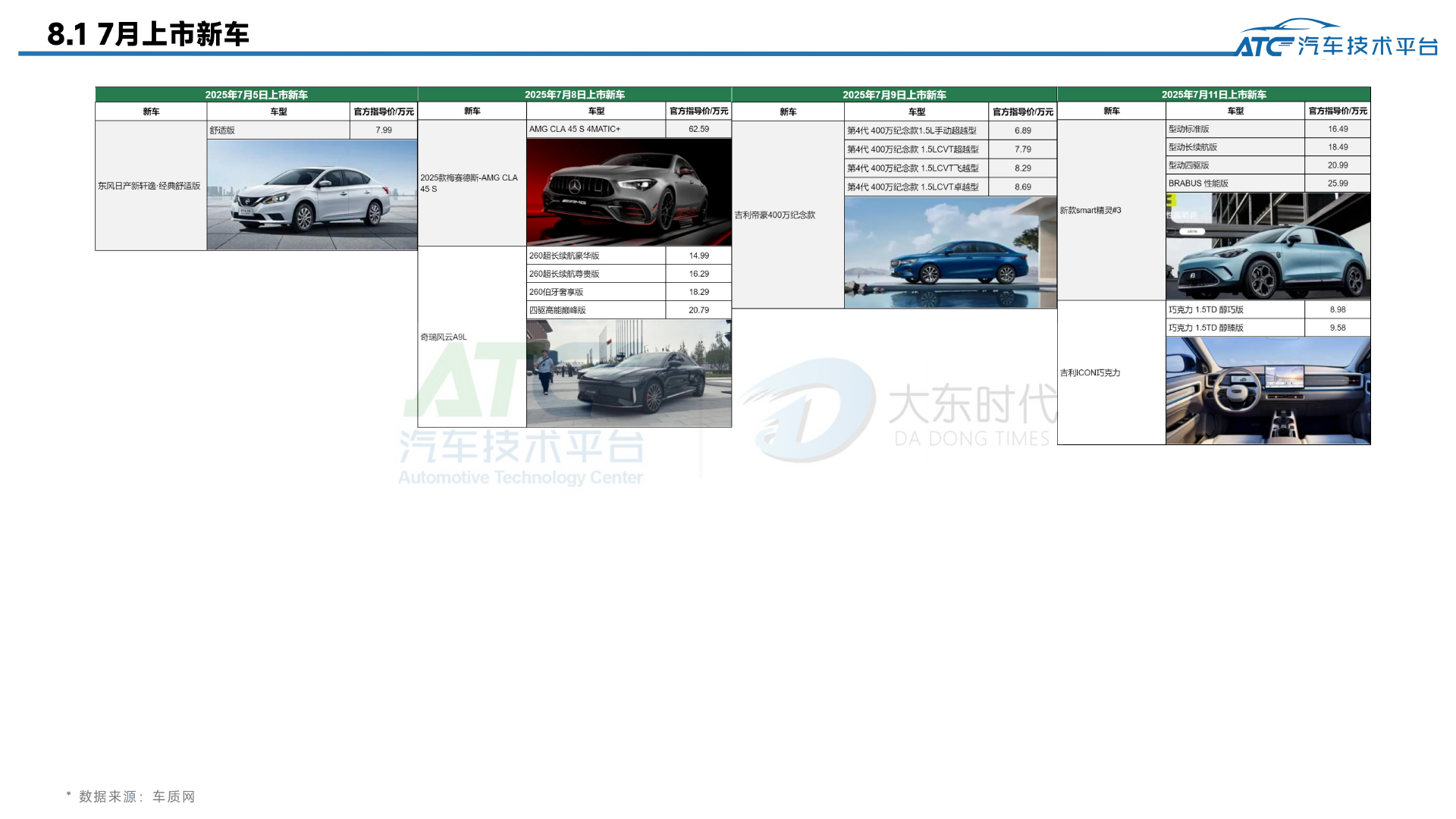Click the 2025年7月9日上市新车 header
Viewport: 1456px width, 819px height.
click(894, 95)
